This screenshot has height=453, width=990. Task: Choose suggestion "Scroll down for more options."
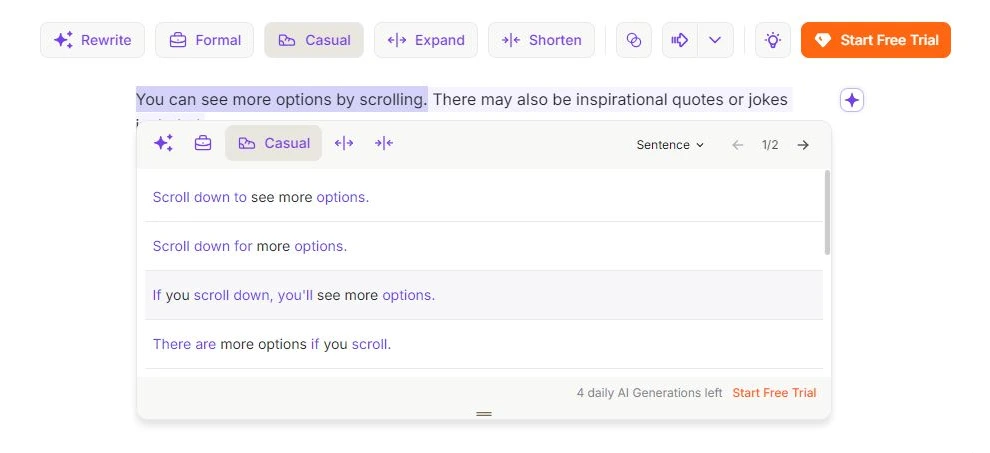(x=250, y=246)
